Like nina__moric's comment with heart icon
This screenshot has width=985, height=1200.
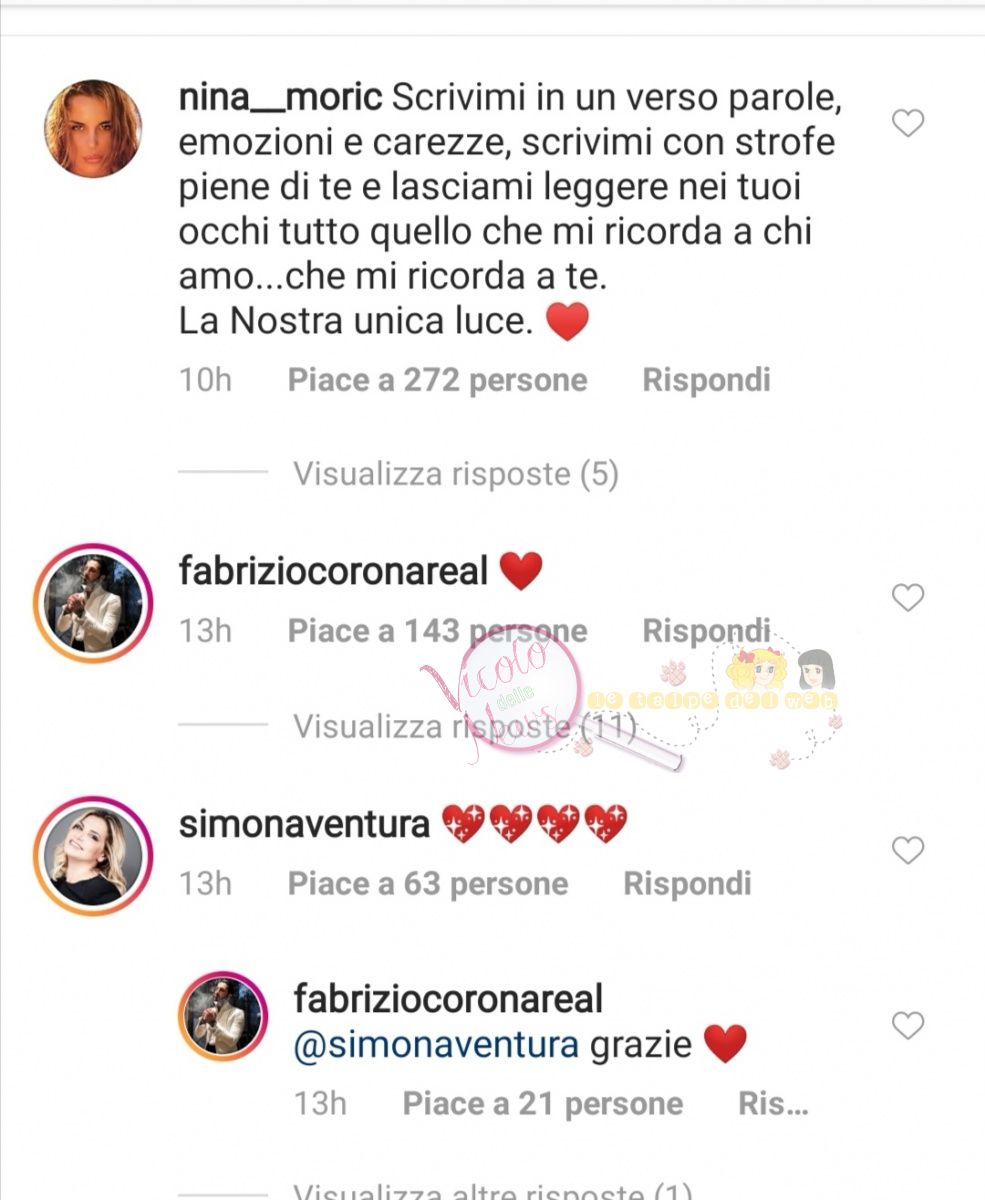(x=907, y=124)
